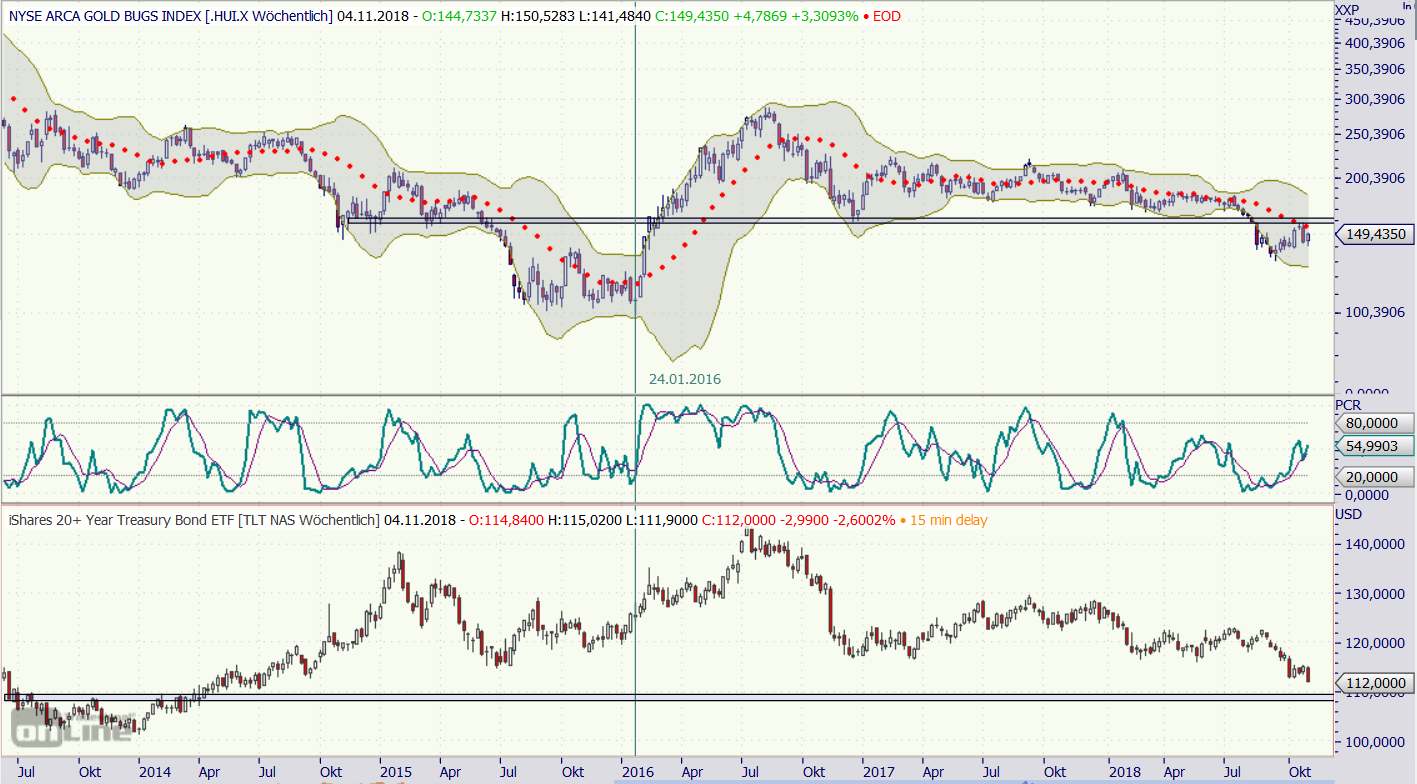
Task: Click the 350,3906 price axis label
Action: (x=1374, y=69)
